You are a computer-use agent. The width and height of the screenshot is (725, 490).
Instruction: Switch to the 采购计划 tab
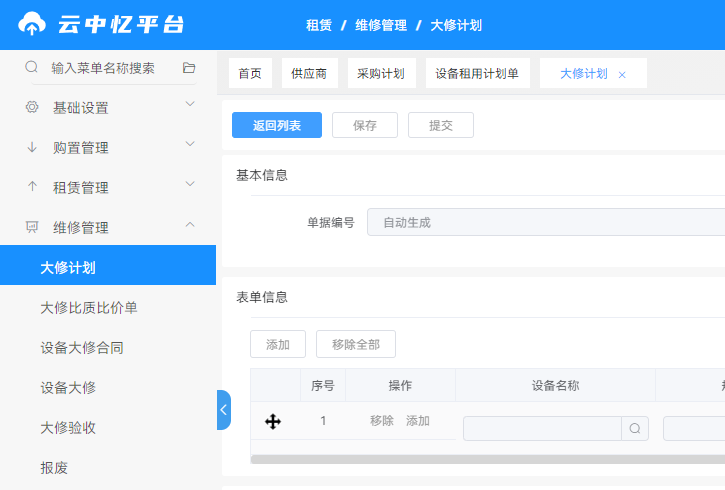click(x=381, y=73)
